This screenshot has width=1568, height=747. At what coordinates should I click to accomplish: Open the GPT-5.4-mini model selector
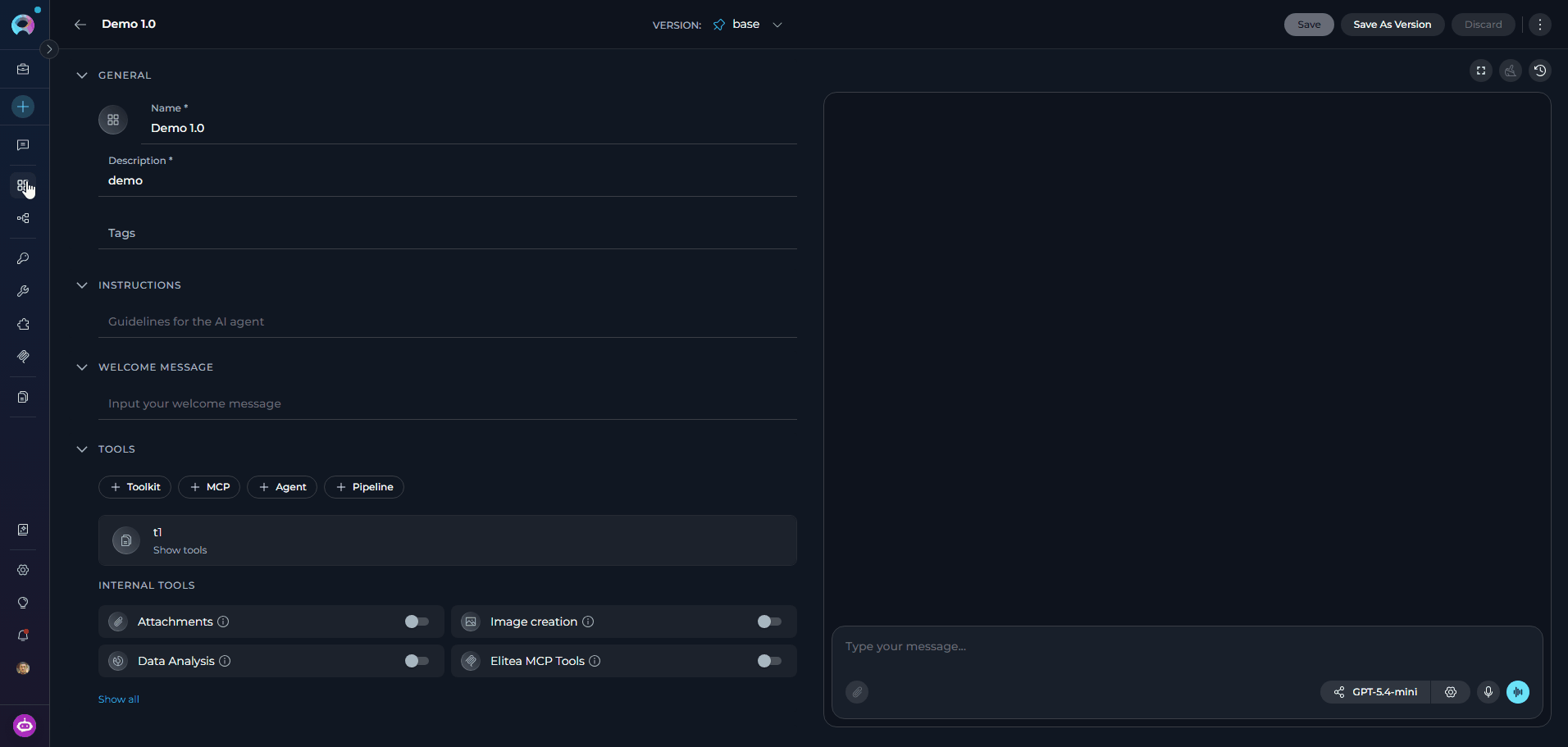click(1376, 692)
